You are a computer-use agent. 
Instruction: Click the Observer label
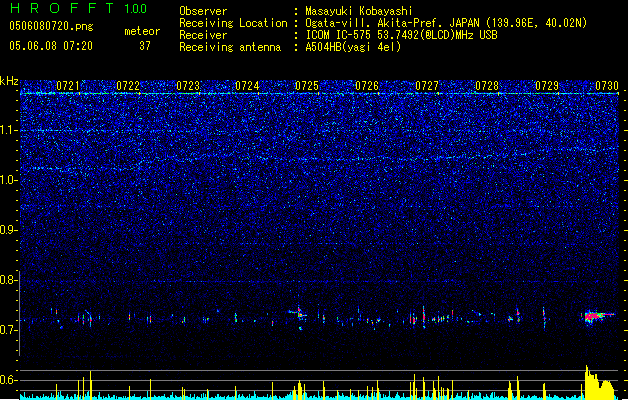point(203,11)
